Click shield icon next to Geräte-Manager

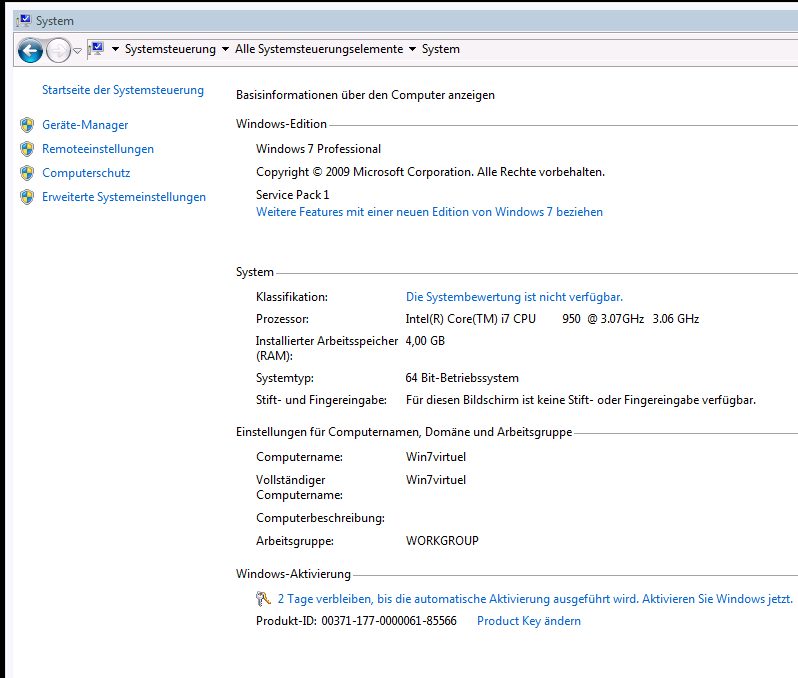point(27,125)
